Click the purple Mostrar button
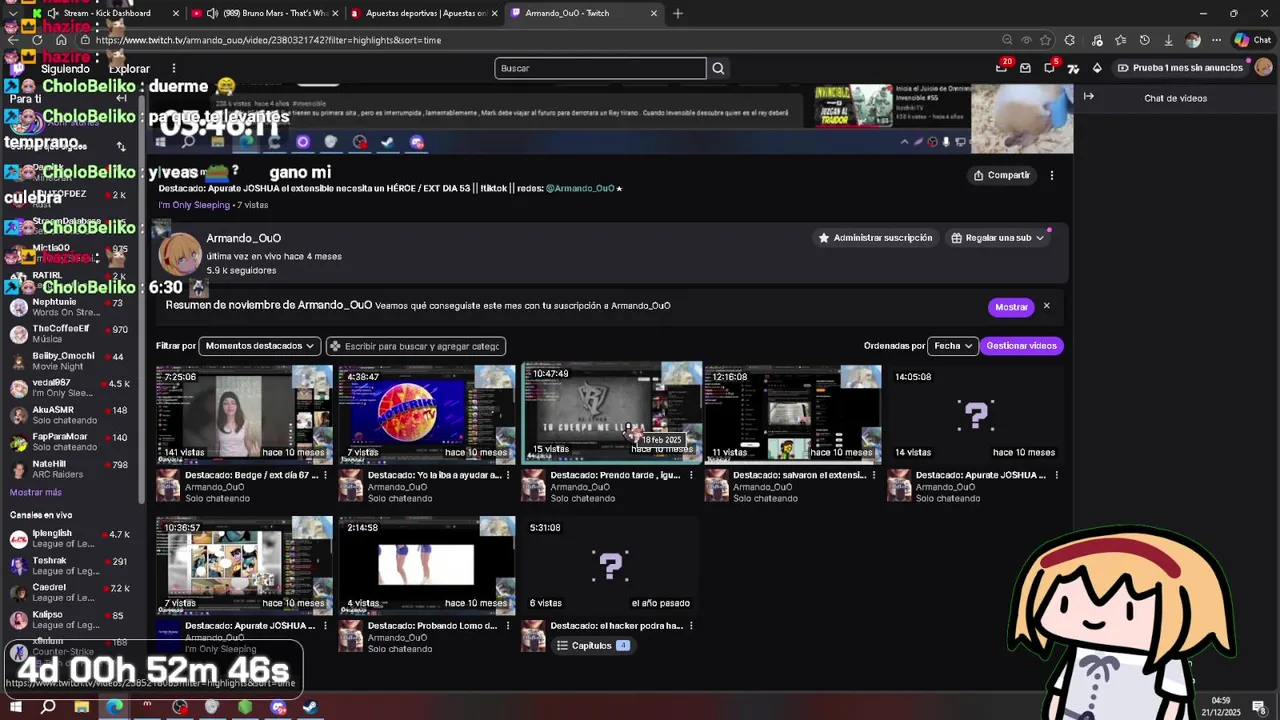Screen dimensions: 1280x720 (1011, 307)
